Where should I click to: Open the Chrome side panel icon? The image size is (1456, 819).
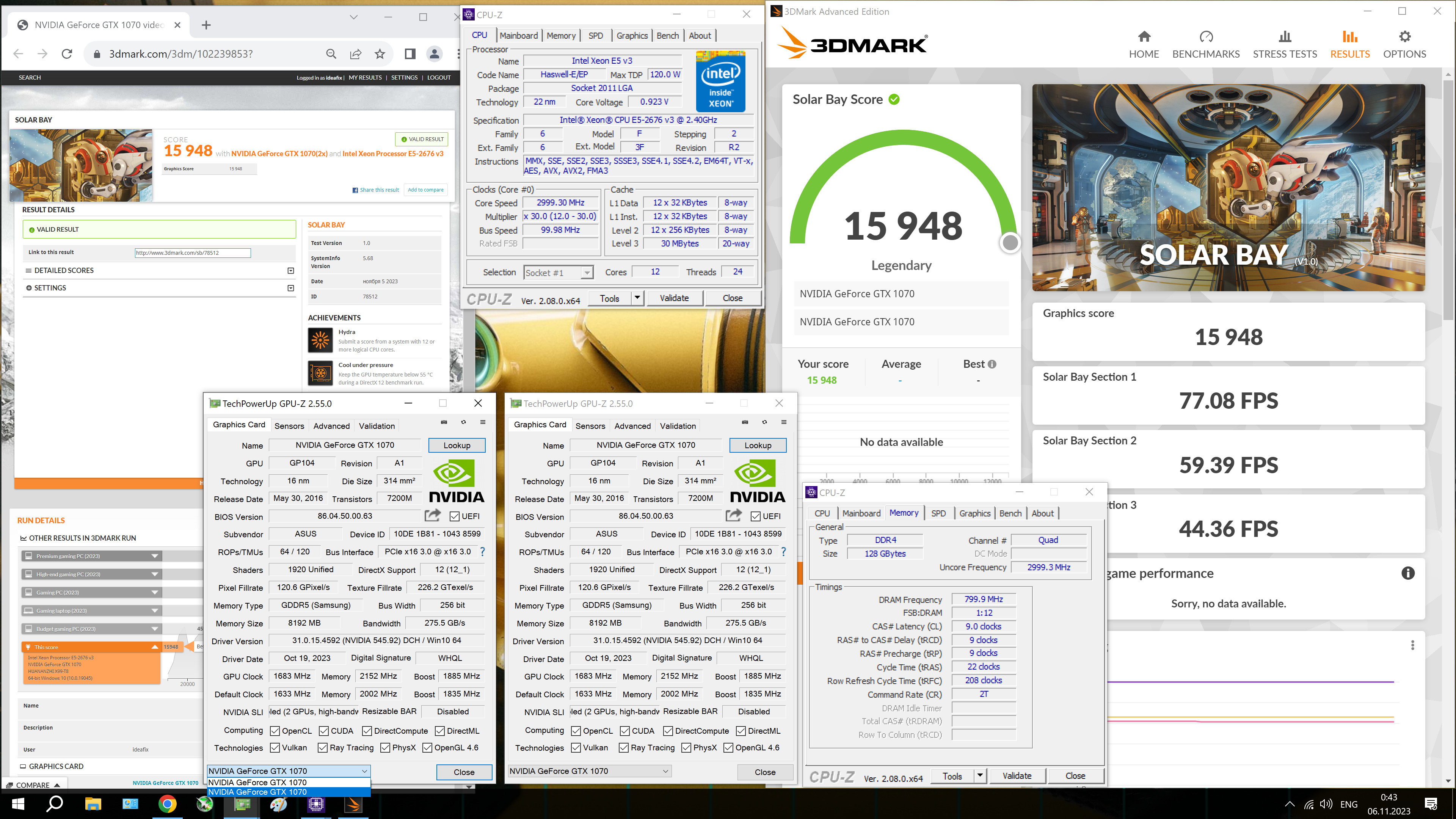tap(410, 54)
